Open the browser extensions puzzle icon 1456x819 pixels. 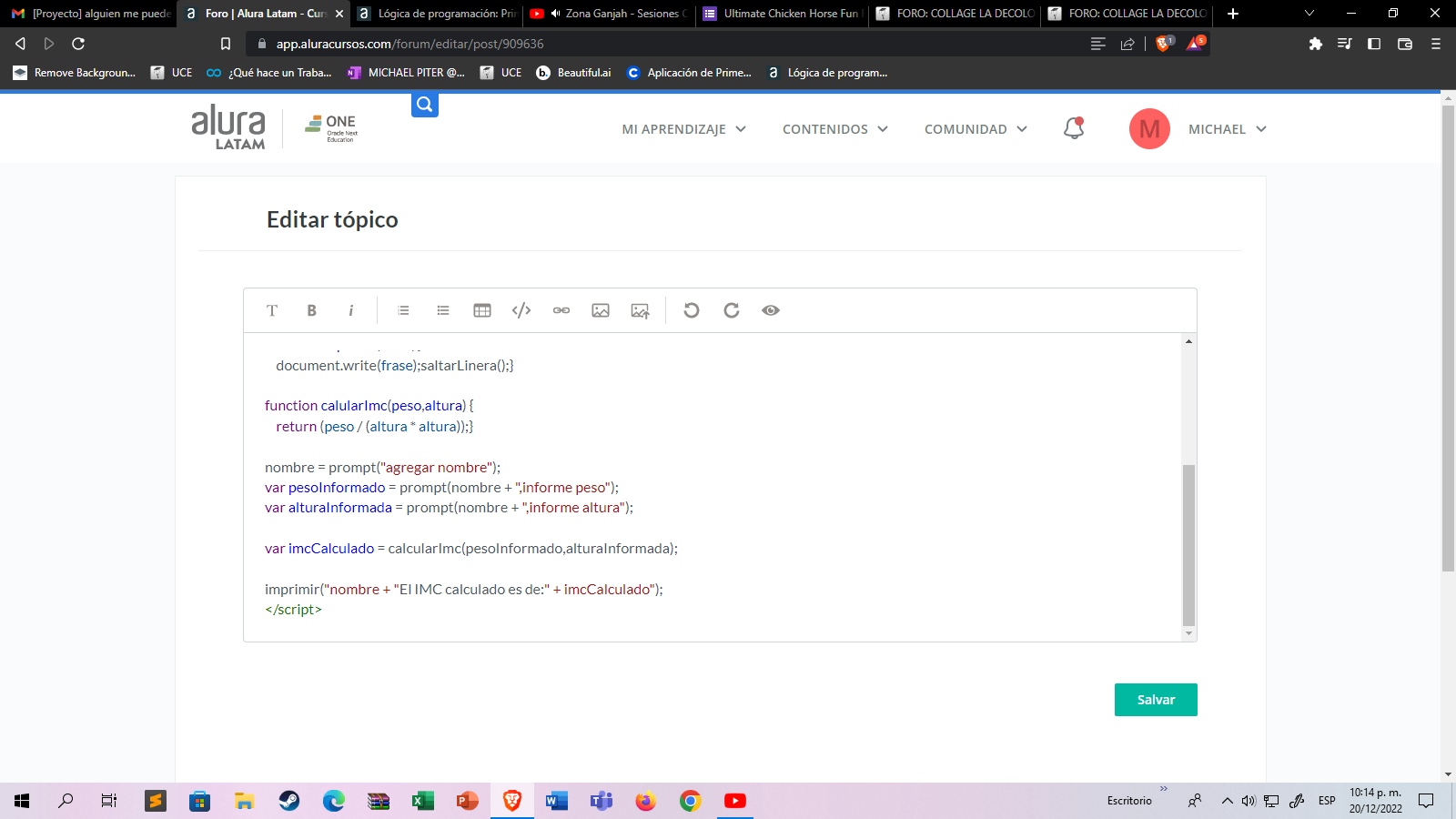click(1315, 44)
